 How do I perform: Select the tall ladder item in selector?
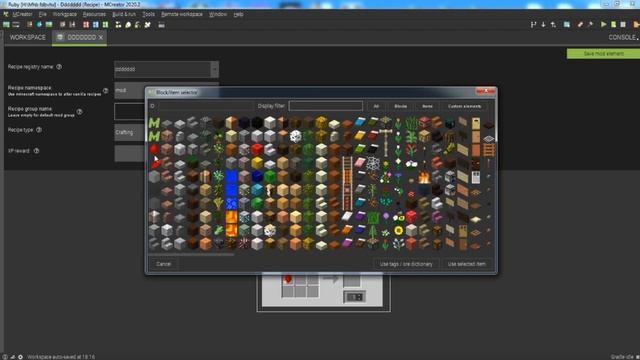347,183
